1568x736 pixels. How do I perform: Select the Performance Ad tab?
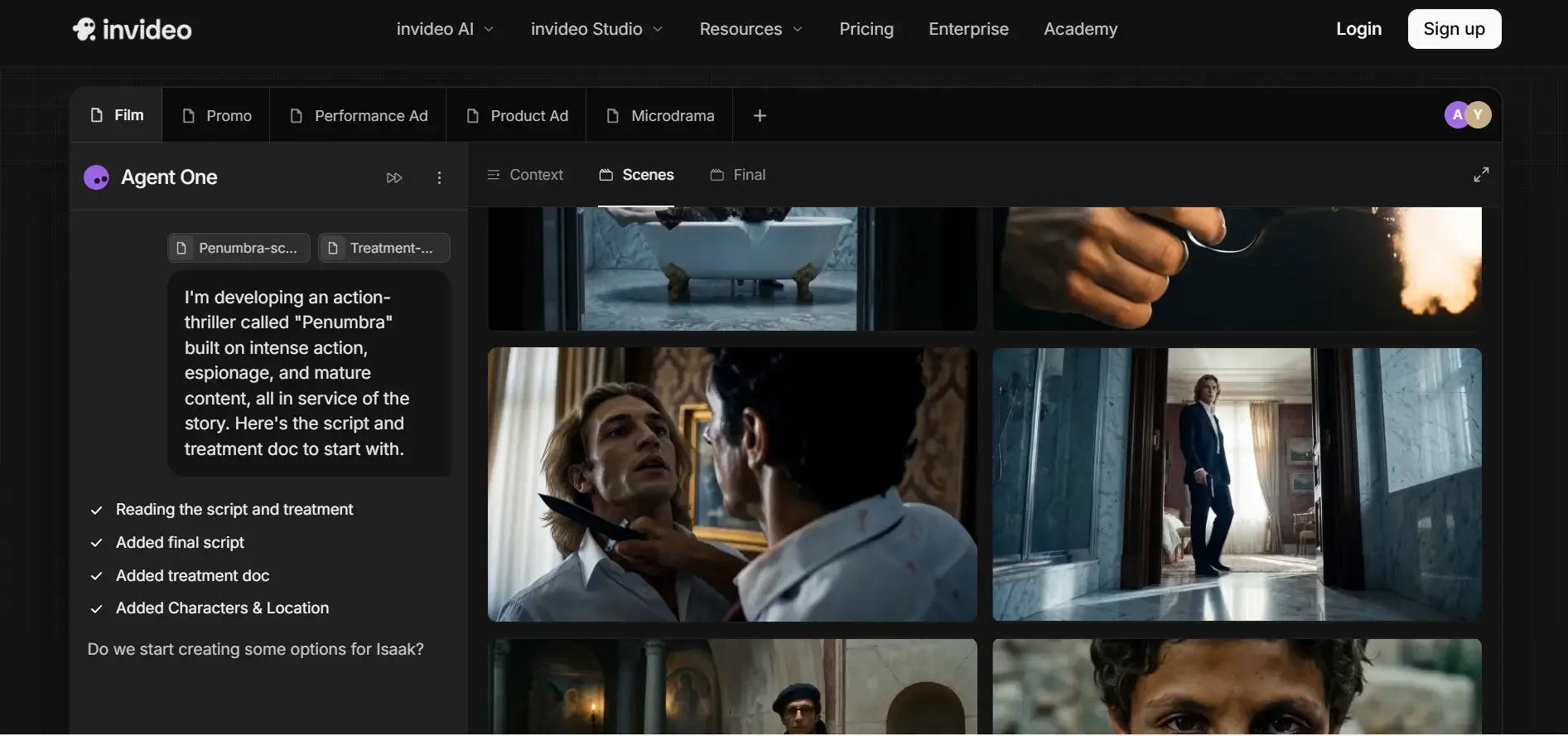358,115
